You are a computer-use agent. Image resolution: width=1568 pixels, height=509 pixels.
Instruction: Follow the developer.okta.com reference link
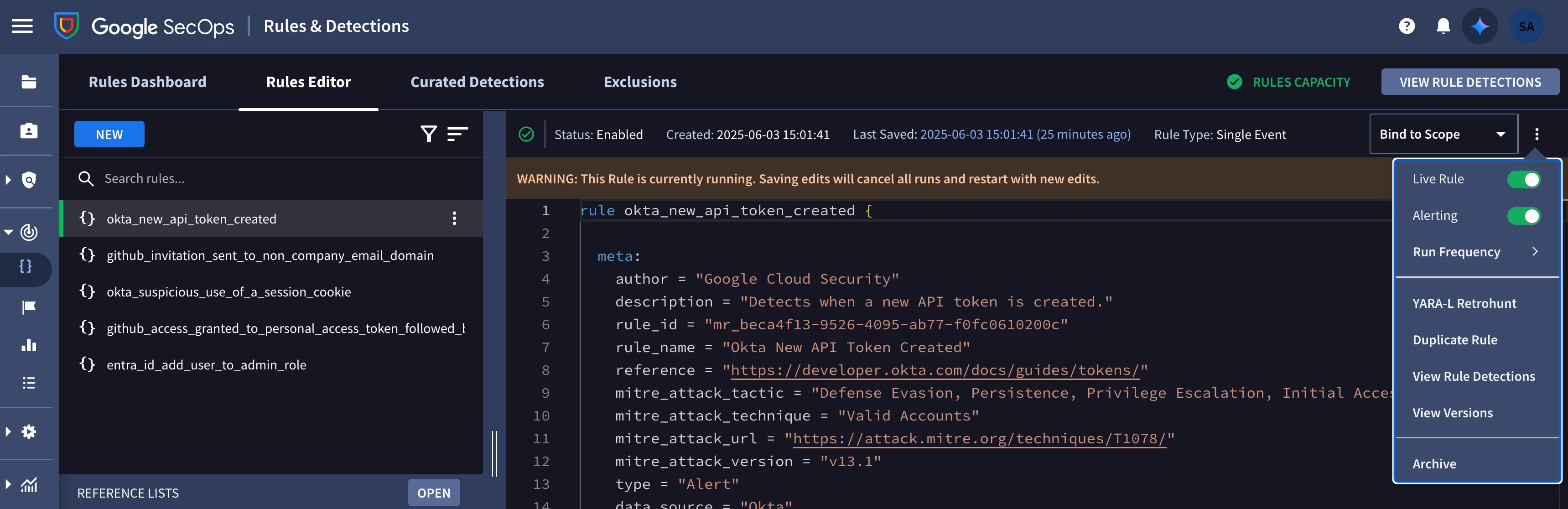935,370
